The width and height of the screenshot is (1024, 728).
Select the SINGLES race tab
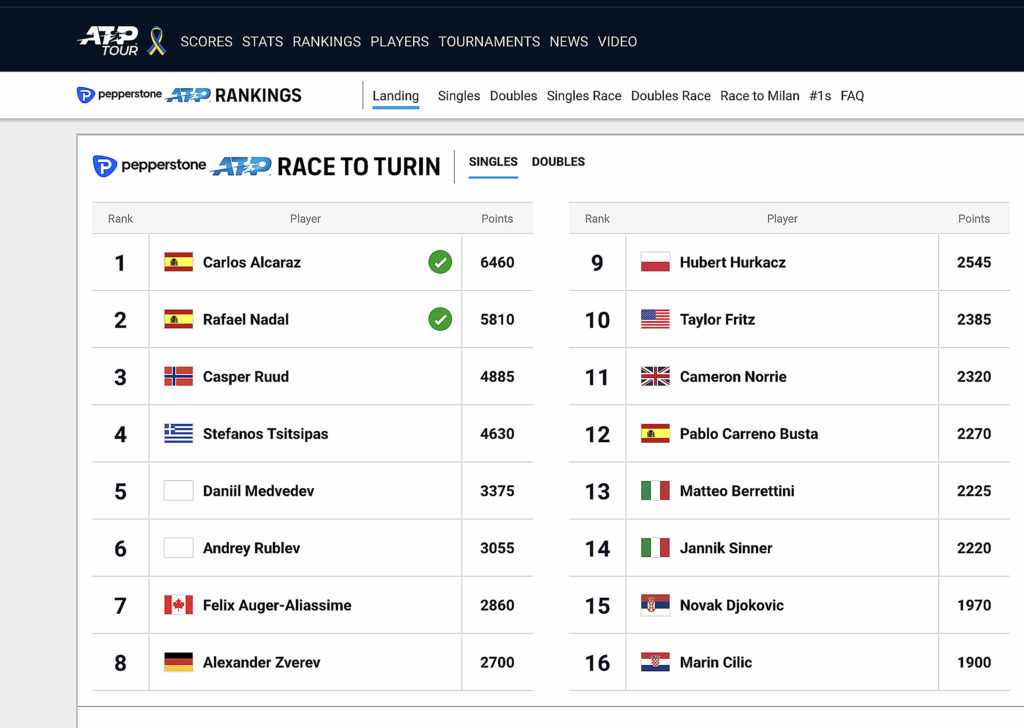[x=493, y=162]
